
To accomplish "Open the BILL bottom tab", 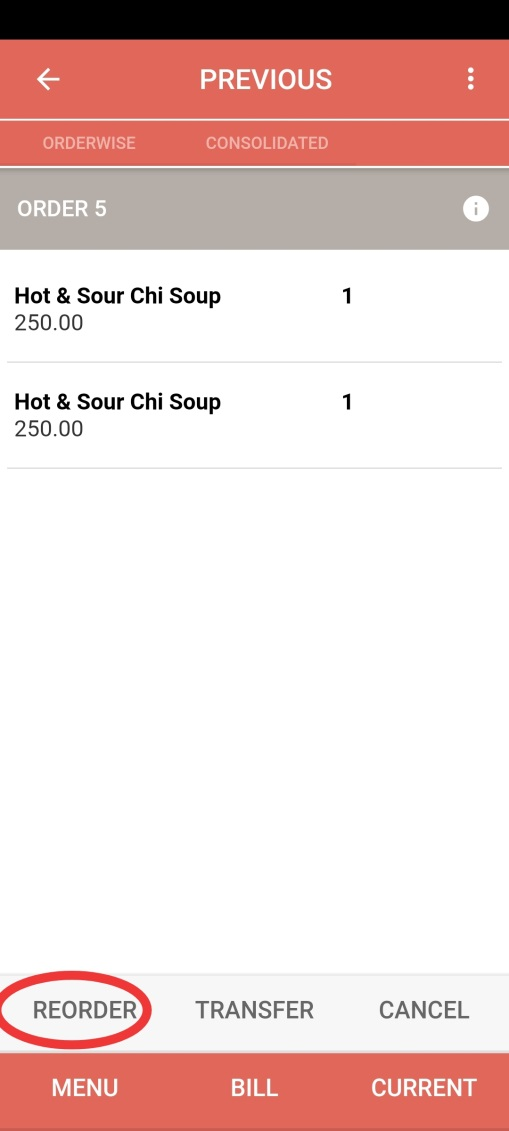I will [x=254, y=1088].
